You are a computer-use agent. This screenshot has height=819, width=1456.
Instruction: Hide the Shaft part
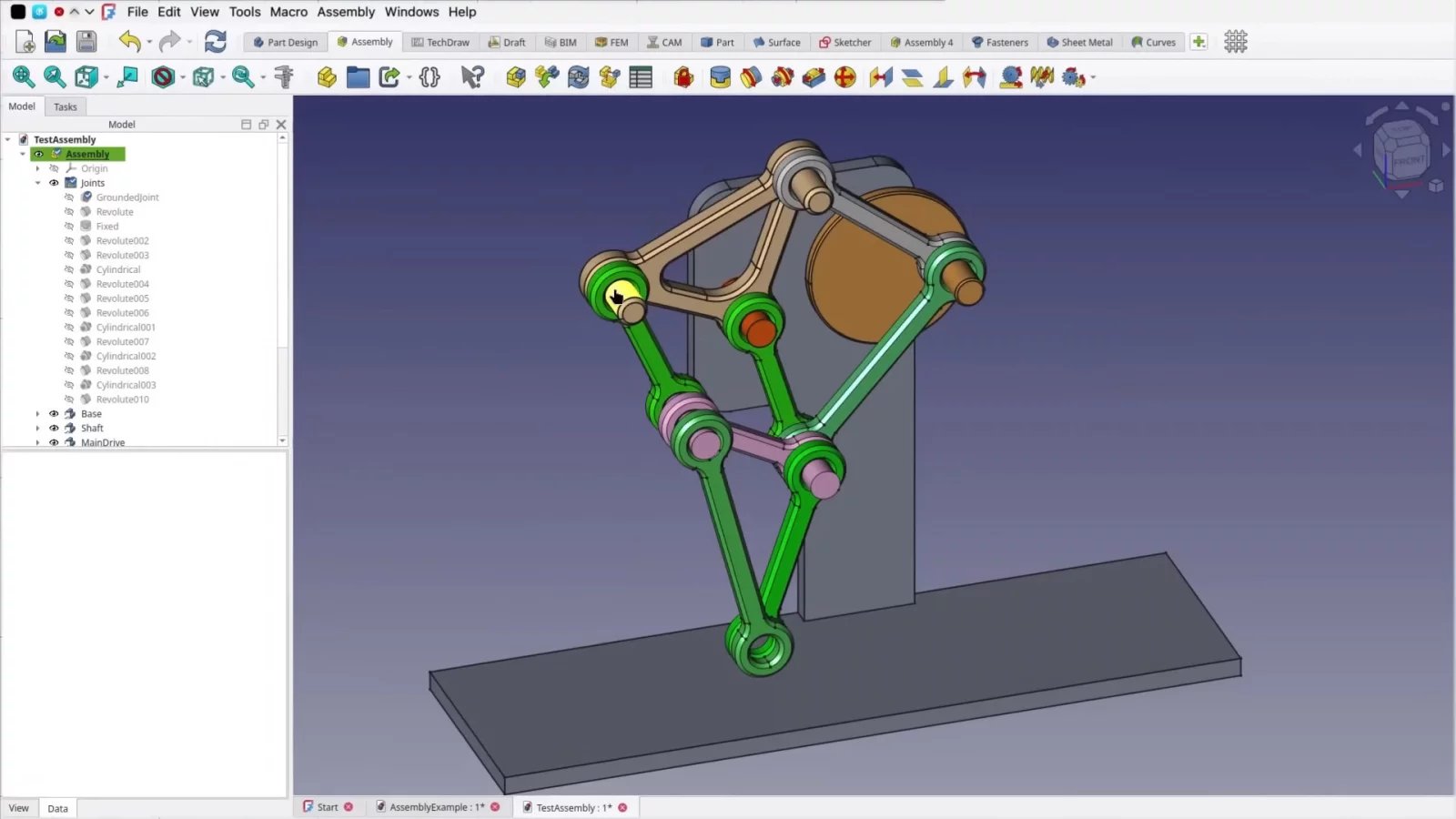click(x=54, y=429)
